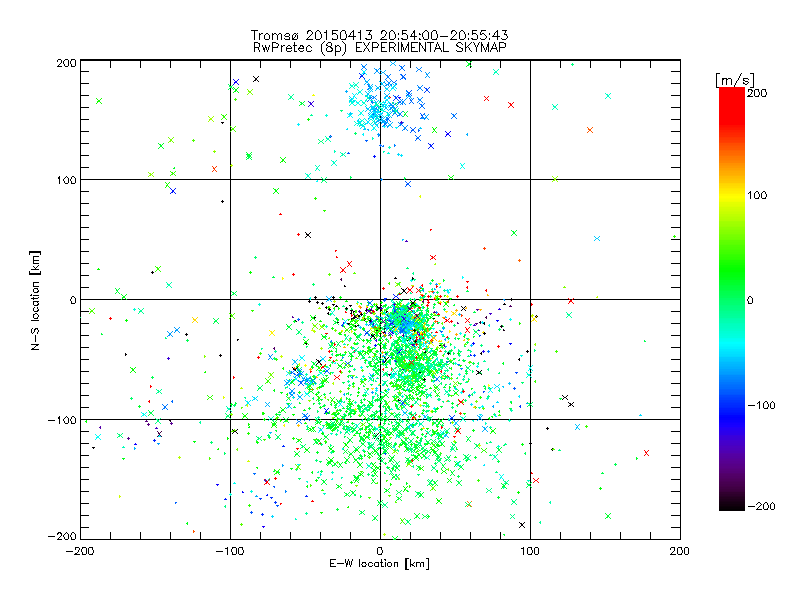Viewport: 800px width, 600px height.
Task: Click the 'E-W location [km]' axis label
Action: coord(380,563)
